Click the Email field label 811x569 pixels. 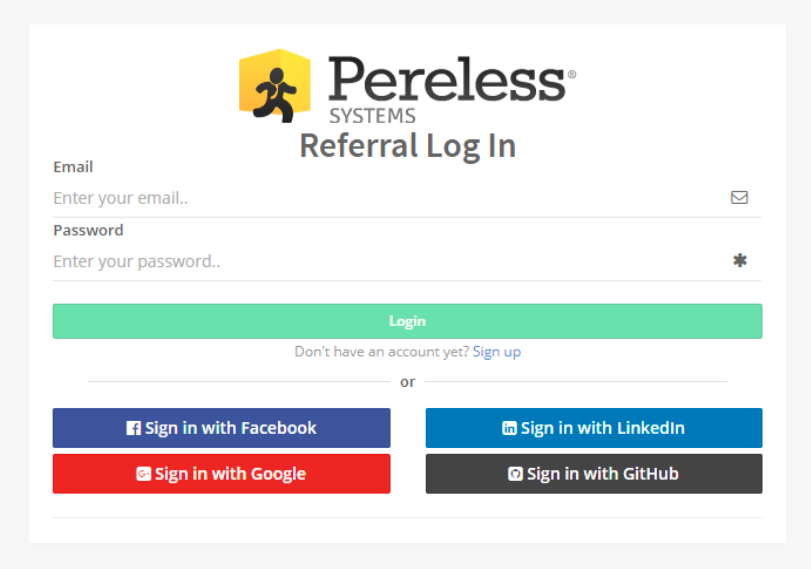click(x=73, y=167)
